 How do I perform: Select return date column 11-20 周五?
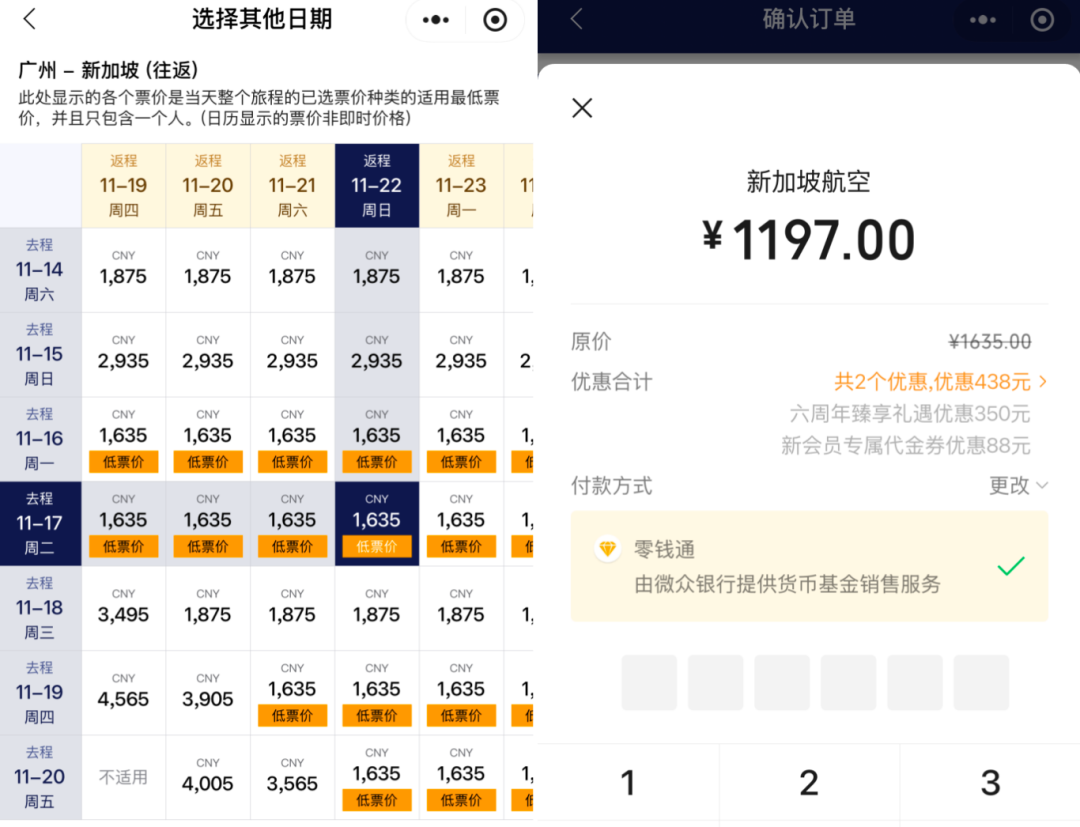[x=208, y=185]
